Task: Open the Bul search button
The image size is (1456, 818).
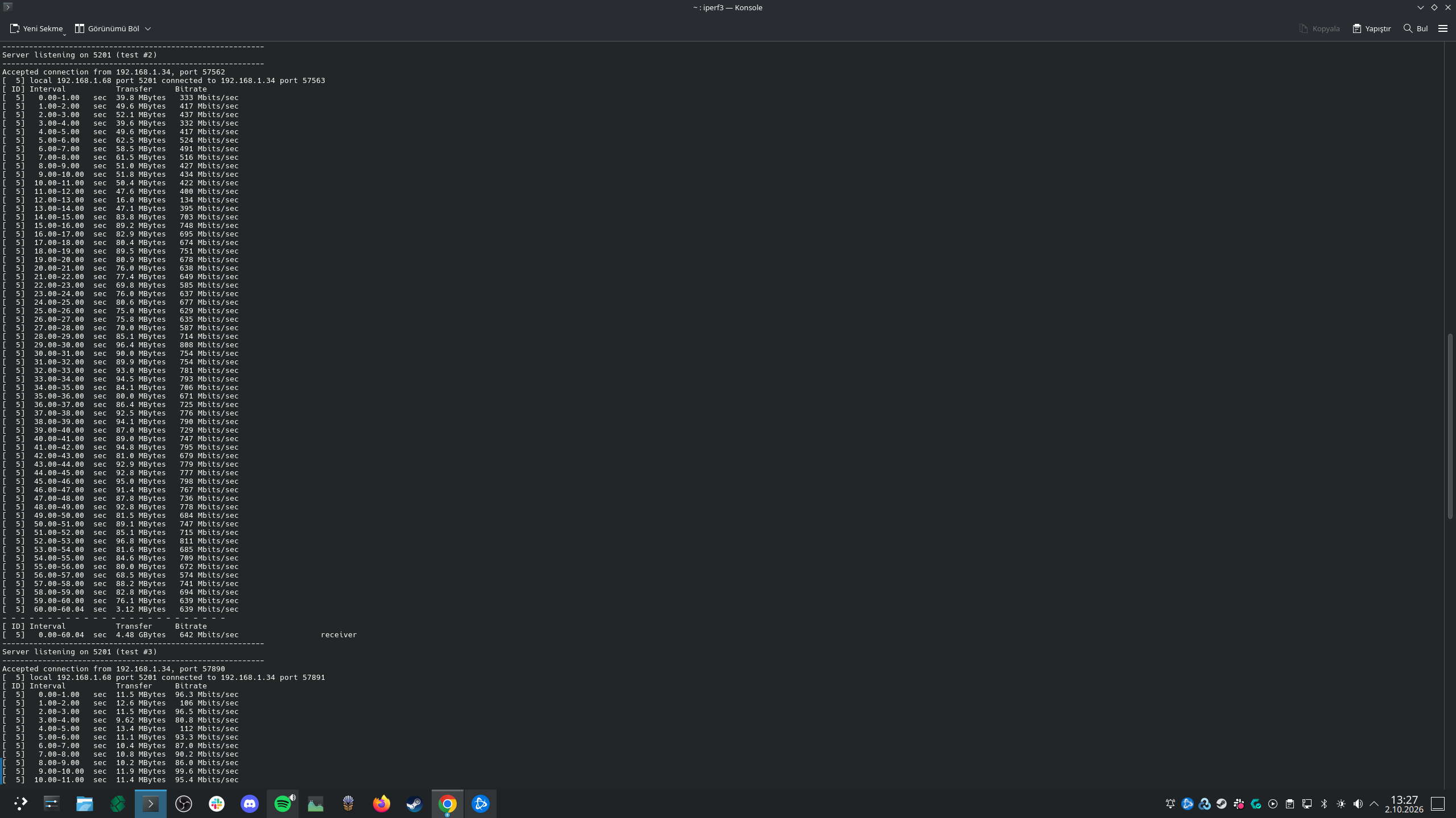Action: pos(1416,28)
